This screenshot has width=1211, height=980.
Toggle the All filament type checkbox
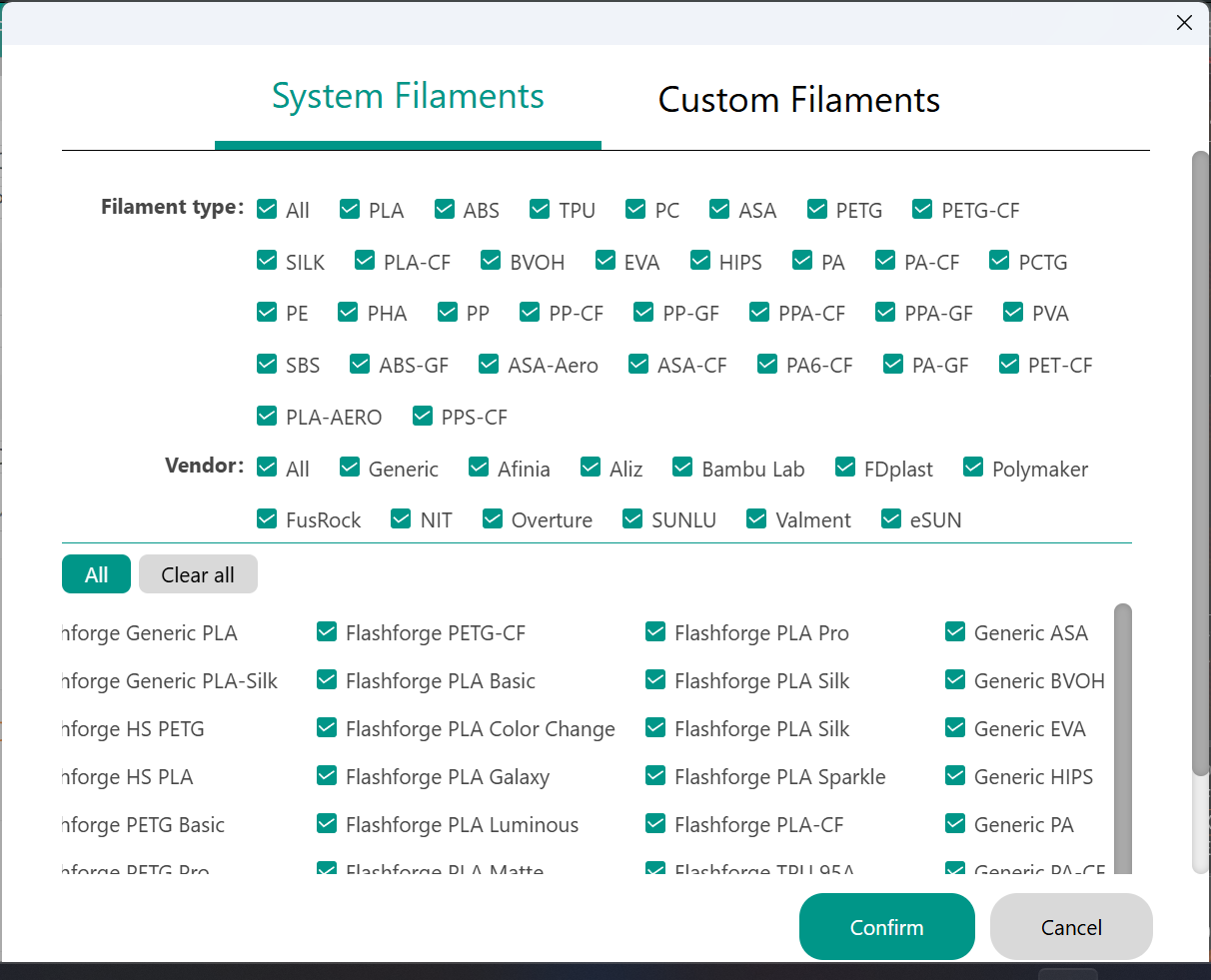[267, 209]
